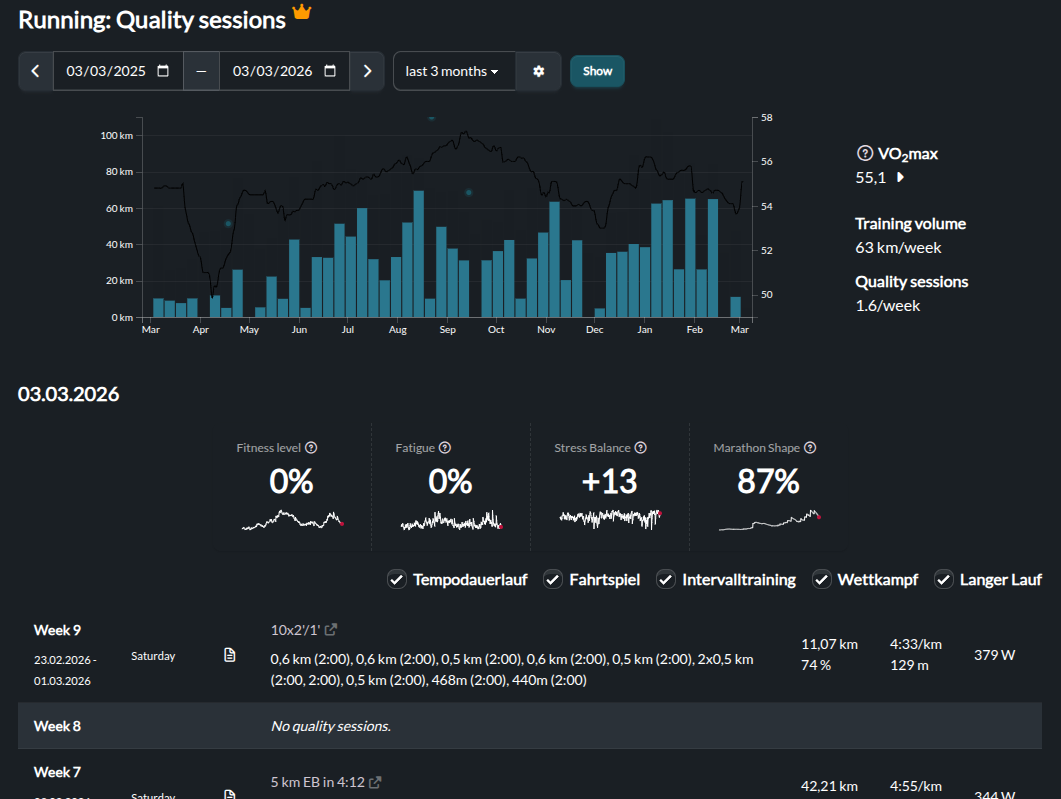1061x799 pixels.
Task: Click the Marathon Shape help icon
Action: [810, 448]
